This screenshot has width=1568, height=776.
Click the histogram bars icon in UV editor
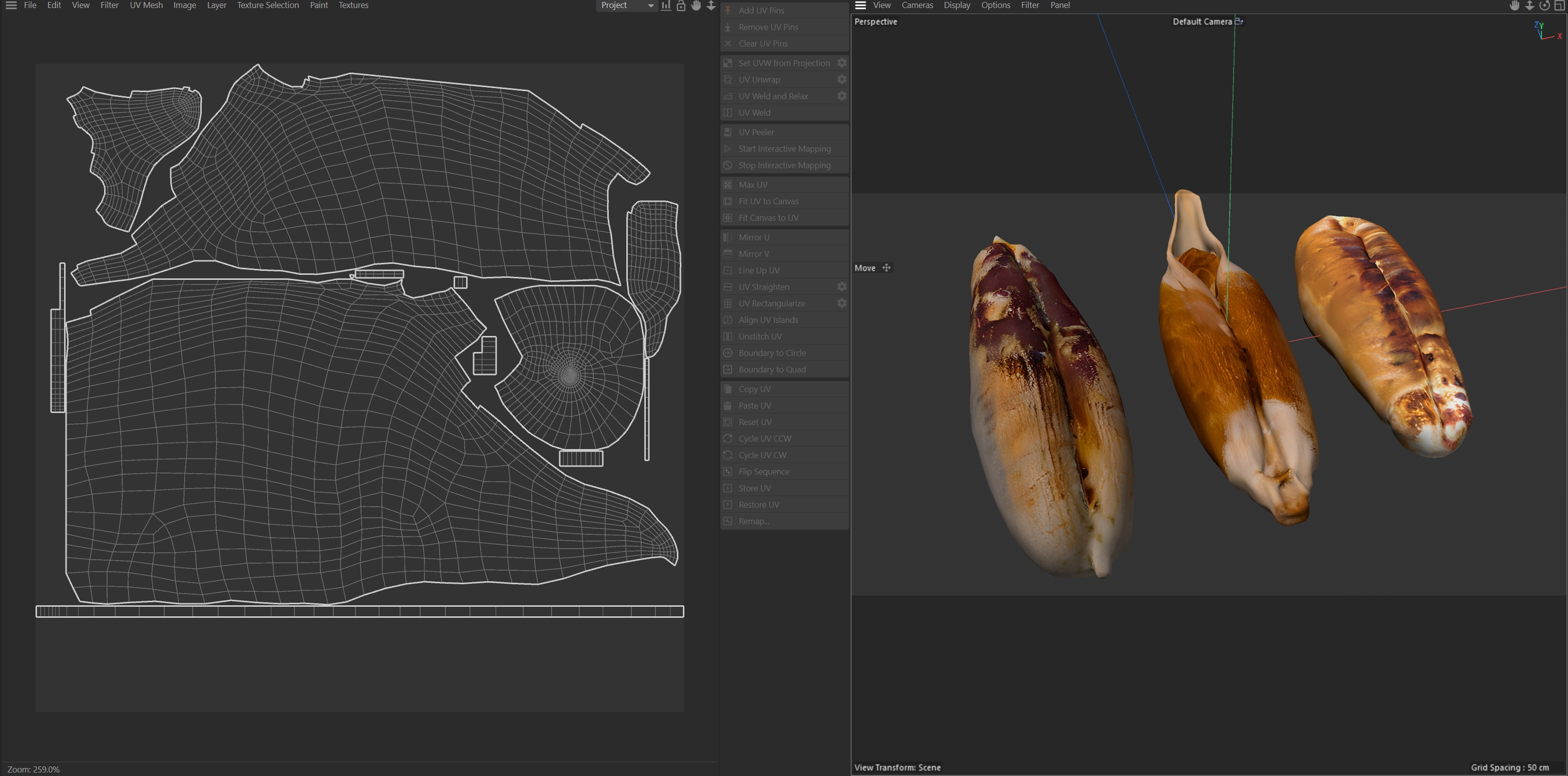click(666, 6)
